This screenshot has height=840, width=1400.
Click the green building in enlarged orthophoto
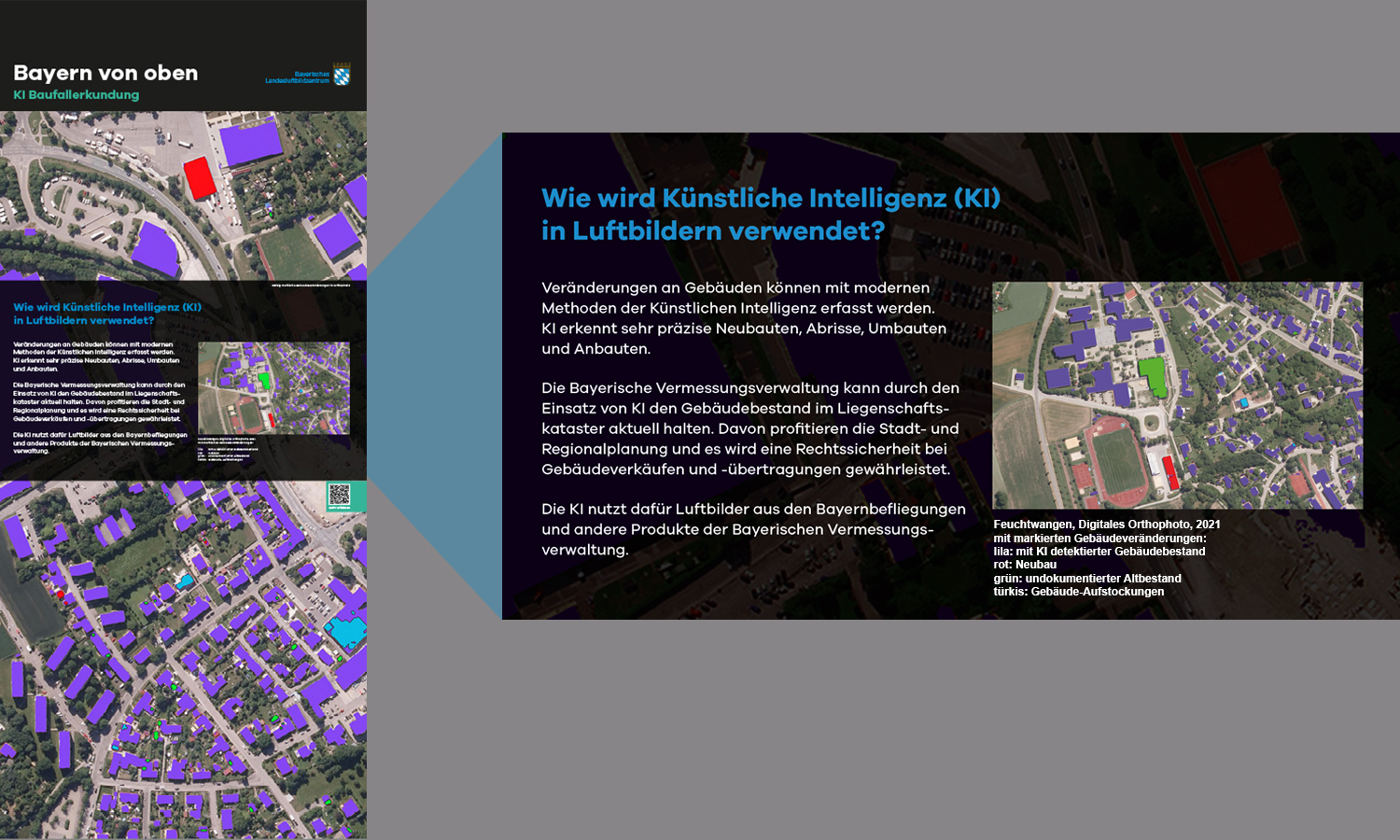pos(1155,375)
